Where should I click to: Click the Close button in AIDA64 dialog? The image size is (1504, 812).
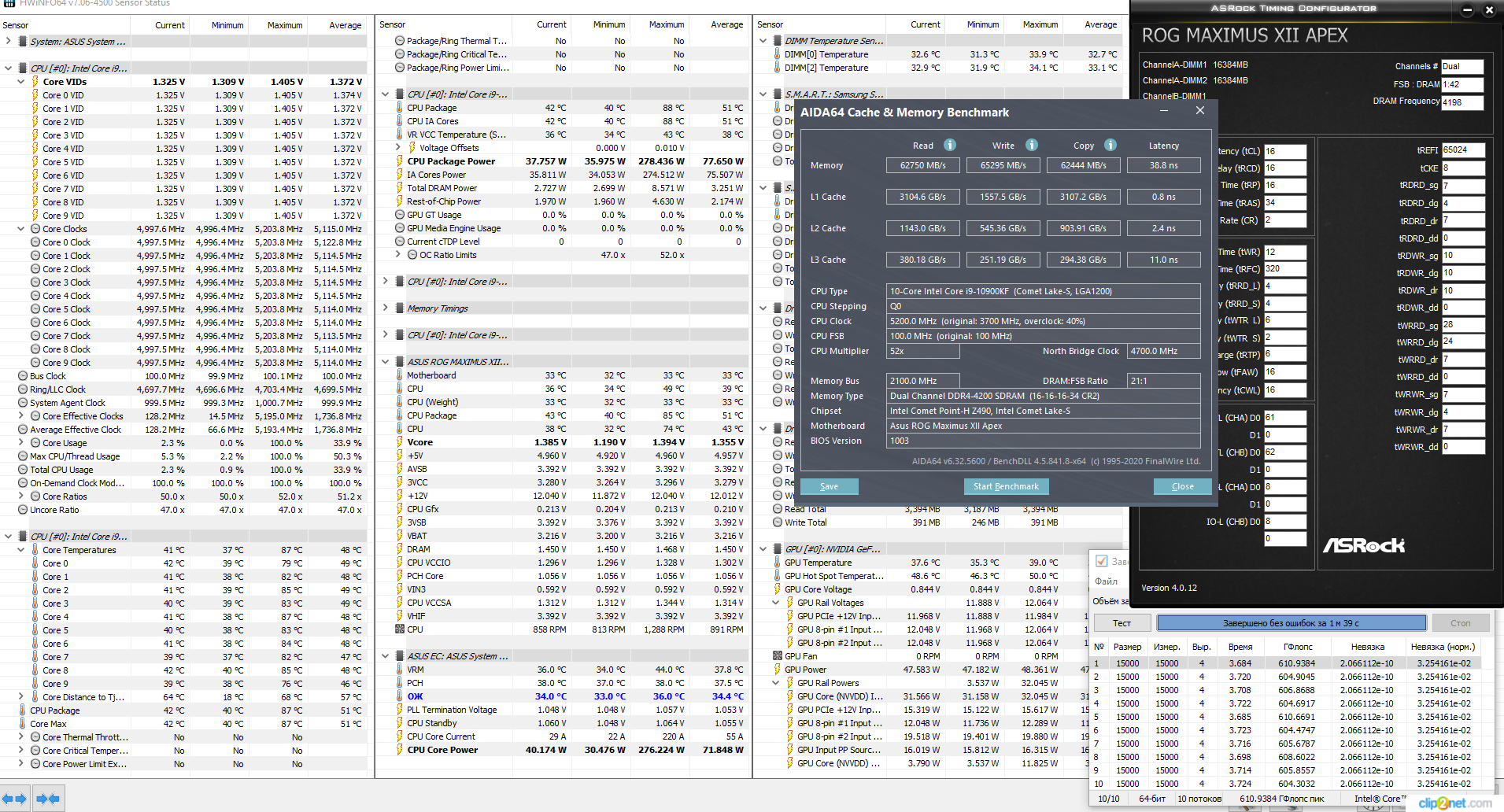pos(1182,486)
